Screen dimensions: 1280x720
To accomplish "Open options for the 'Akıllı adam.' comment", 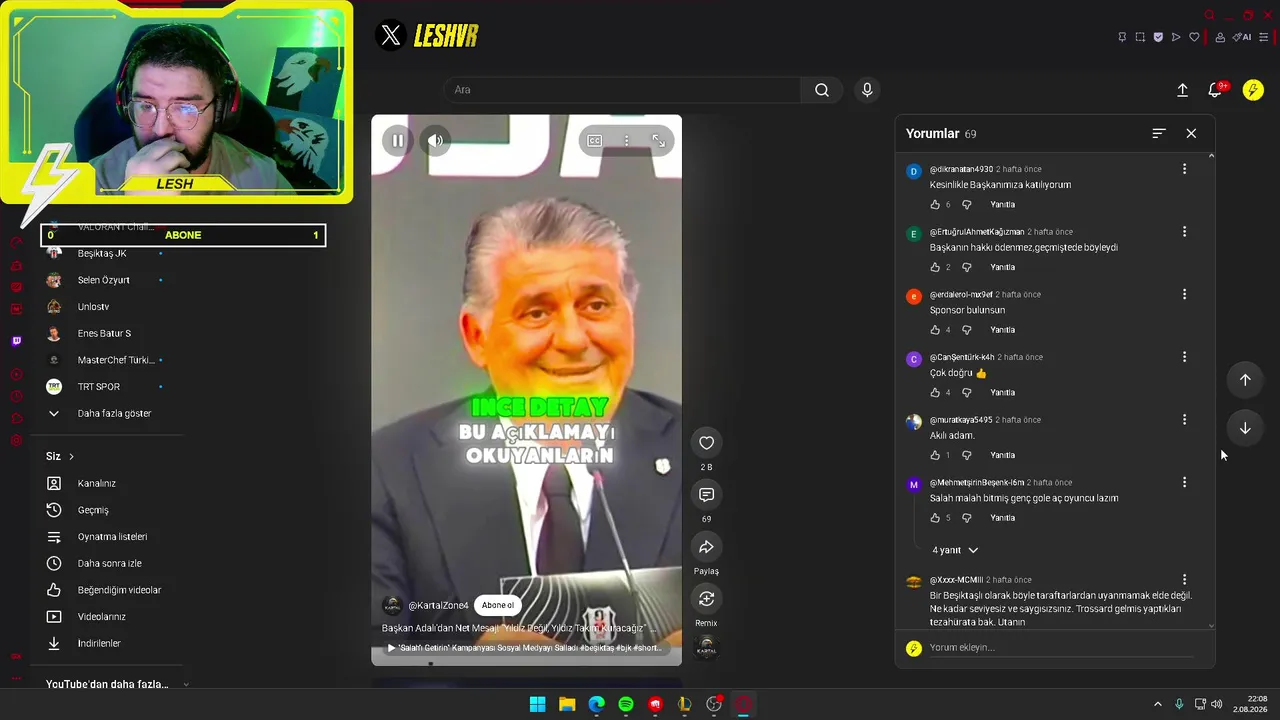I will [1184, 420].
